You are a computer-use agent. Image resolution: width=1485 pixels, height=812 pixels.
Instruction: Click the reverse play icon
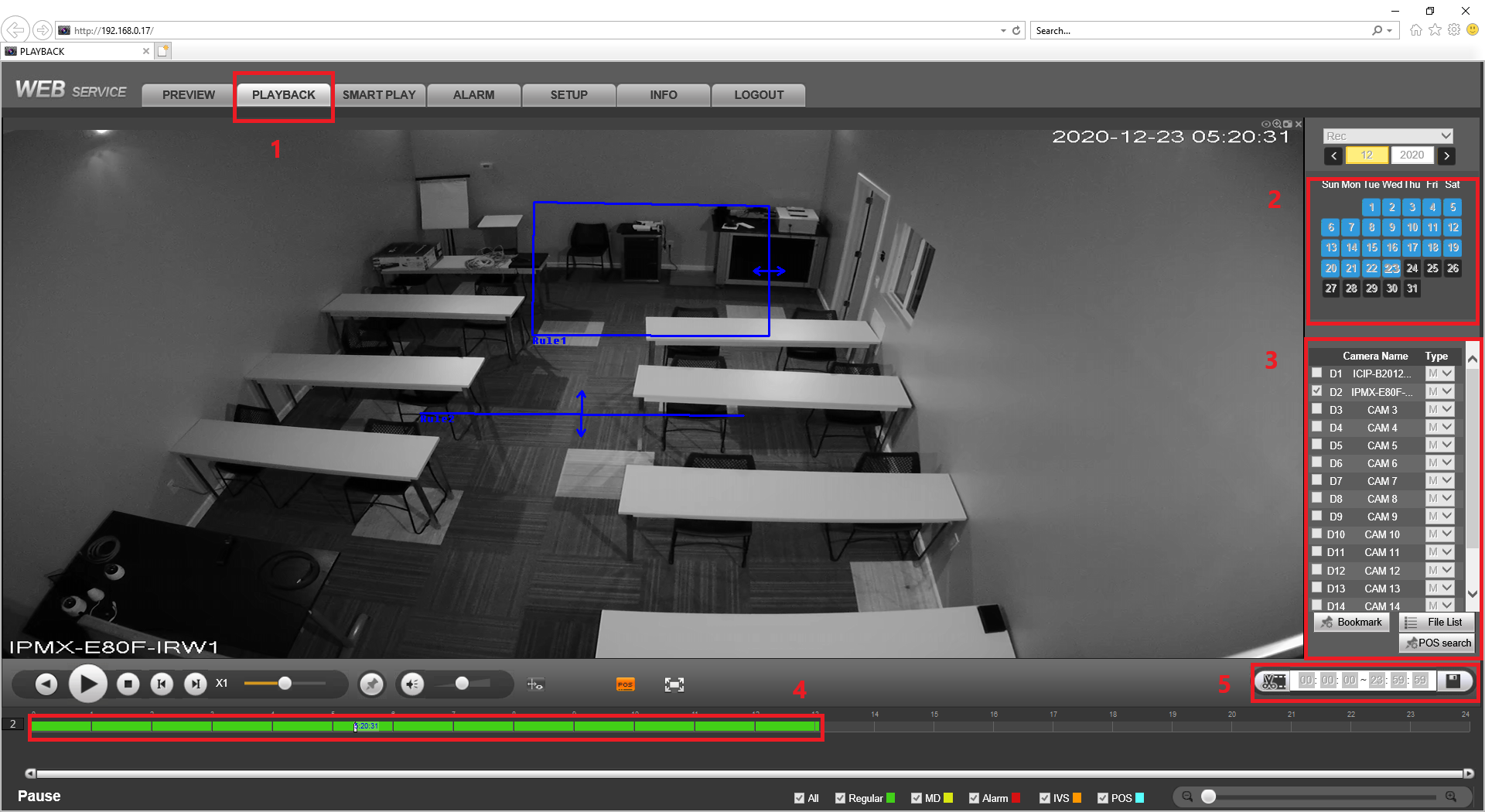(x=46, y=684)
